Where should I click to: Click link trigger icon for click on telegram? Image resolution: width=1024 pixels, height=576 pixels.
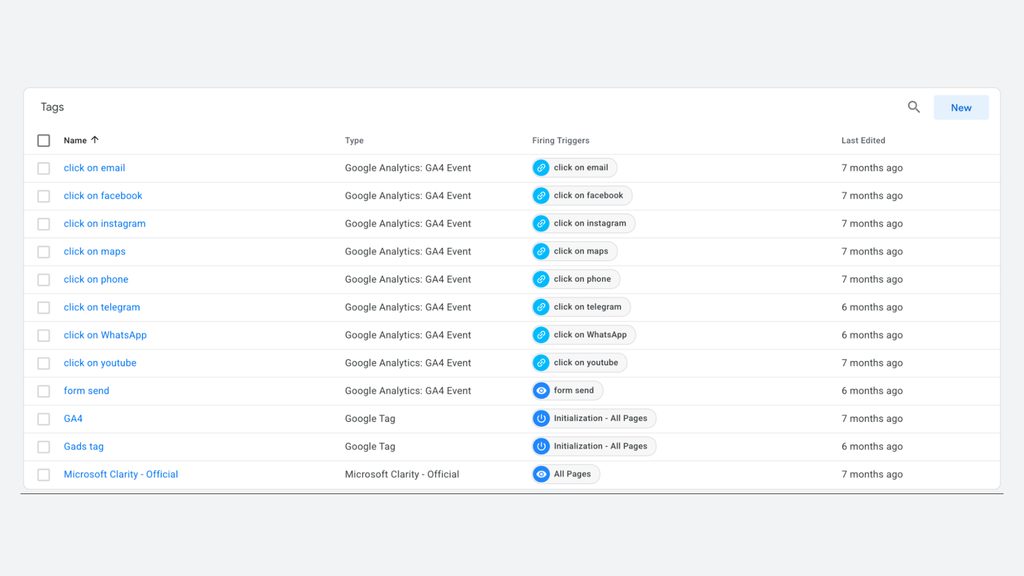pyautogui.click(x=541, y=307)
